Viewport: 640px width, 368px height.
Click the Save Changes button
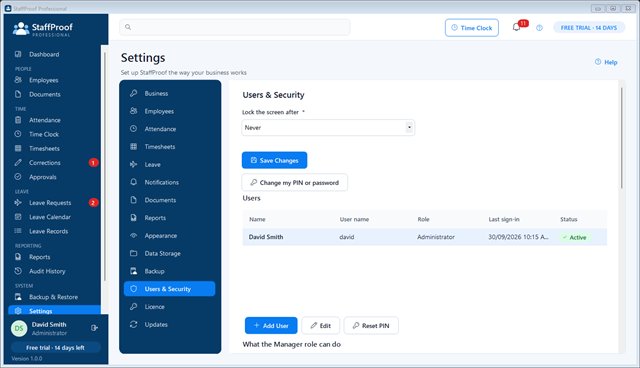[x=274, y=160]
